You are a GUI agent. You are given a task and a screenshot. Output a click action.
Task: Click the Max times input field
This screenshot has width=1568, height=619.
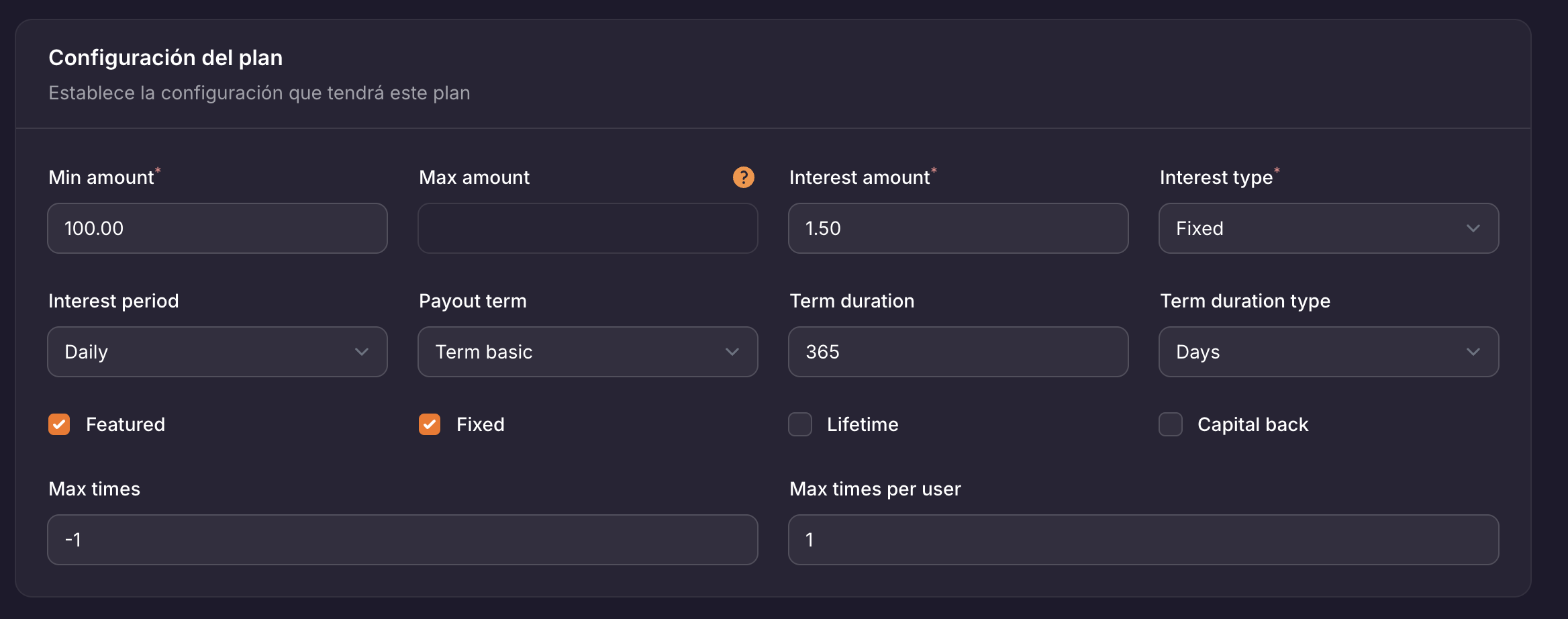coord(402,540)
